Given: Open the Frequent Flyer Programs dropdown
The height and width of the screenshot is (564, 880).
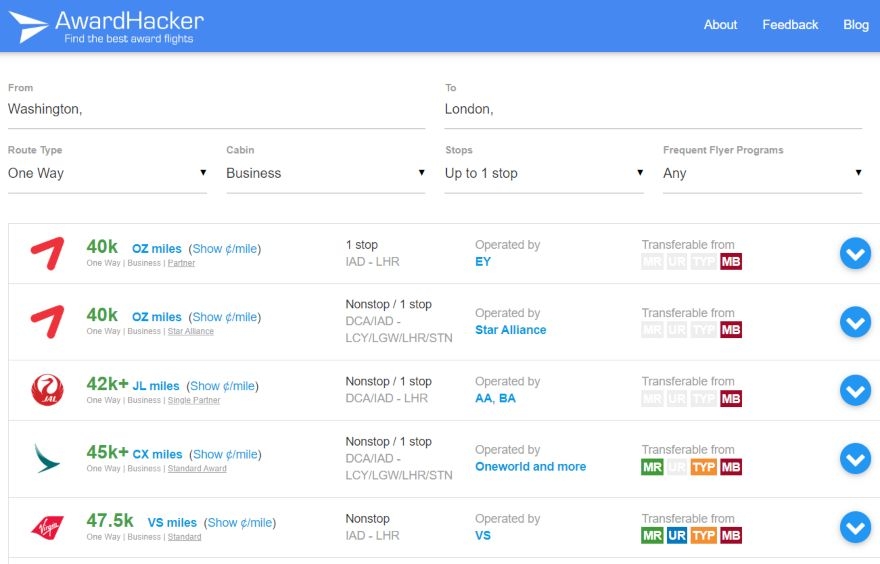Looking at the screenshot, I should coord(762,173).
